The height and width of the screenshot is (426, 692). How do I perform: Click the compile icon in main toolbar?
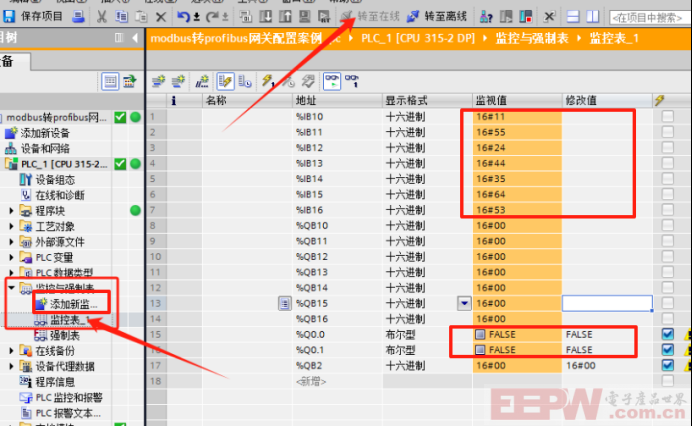click(245, 17)
